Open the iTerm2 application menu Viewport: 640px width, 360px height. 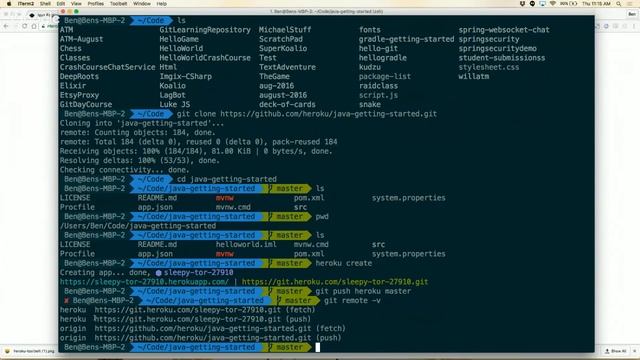(26, 3)
